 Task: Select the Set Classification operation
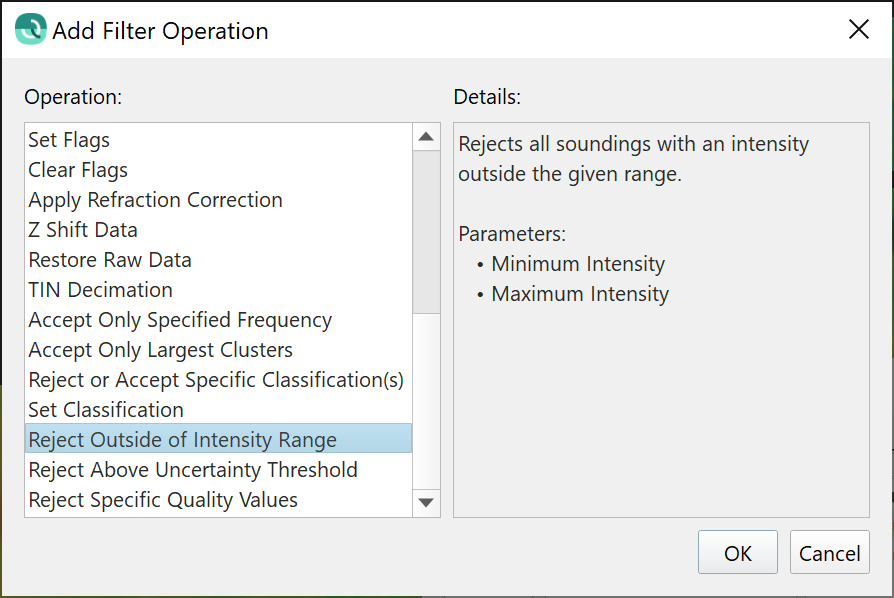[x=106, y=410]
